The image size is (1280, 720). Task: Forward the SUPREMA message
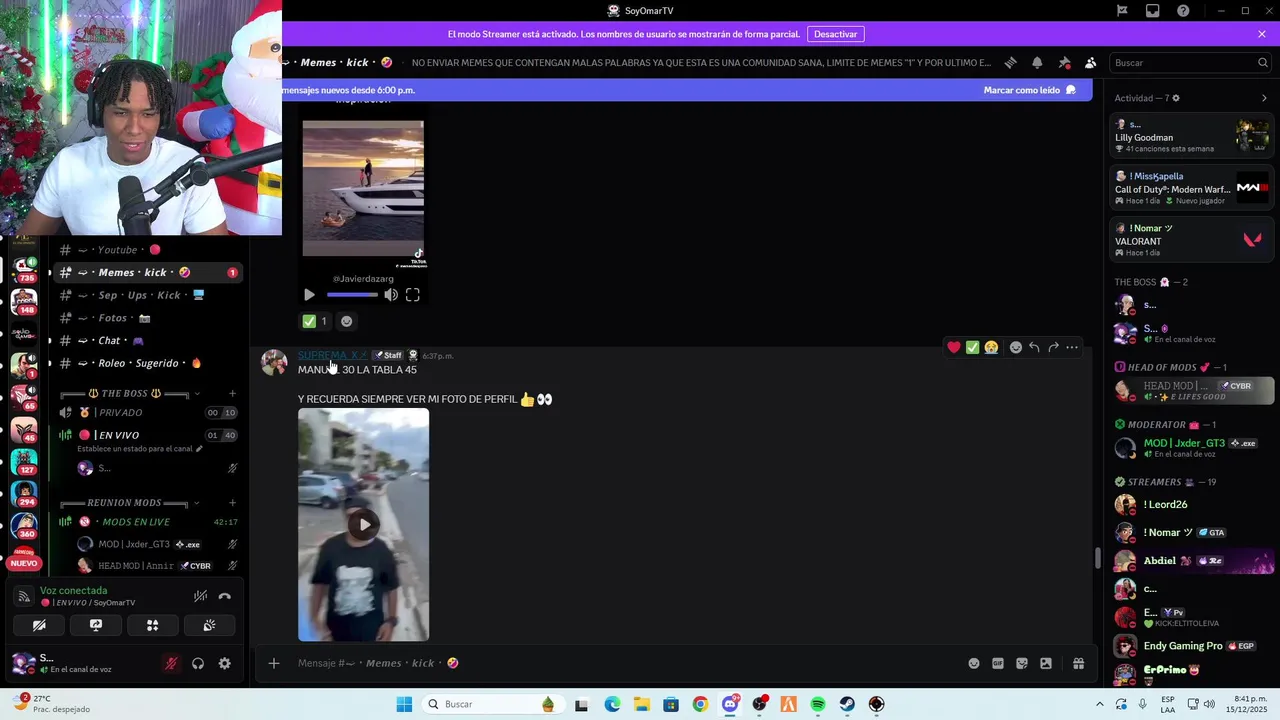click(1053, 347)
